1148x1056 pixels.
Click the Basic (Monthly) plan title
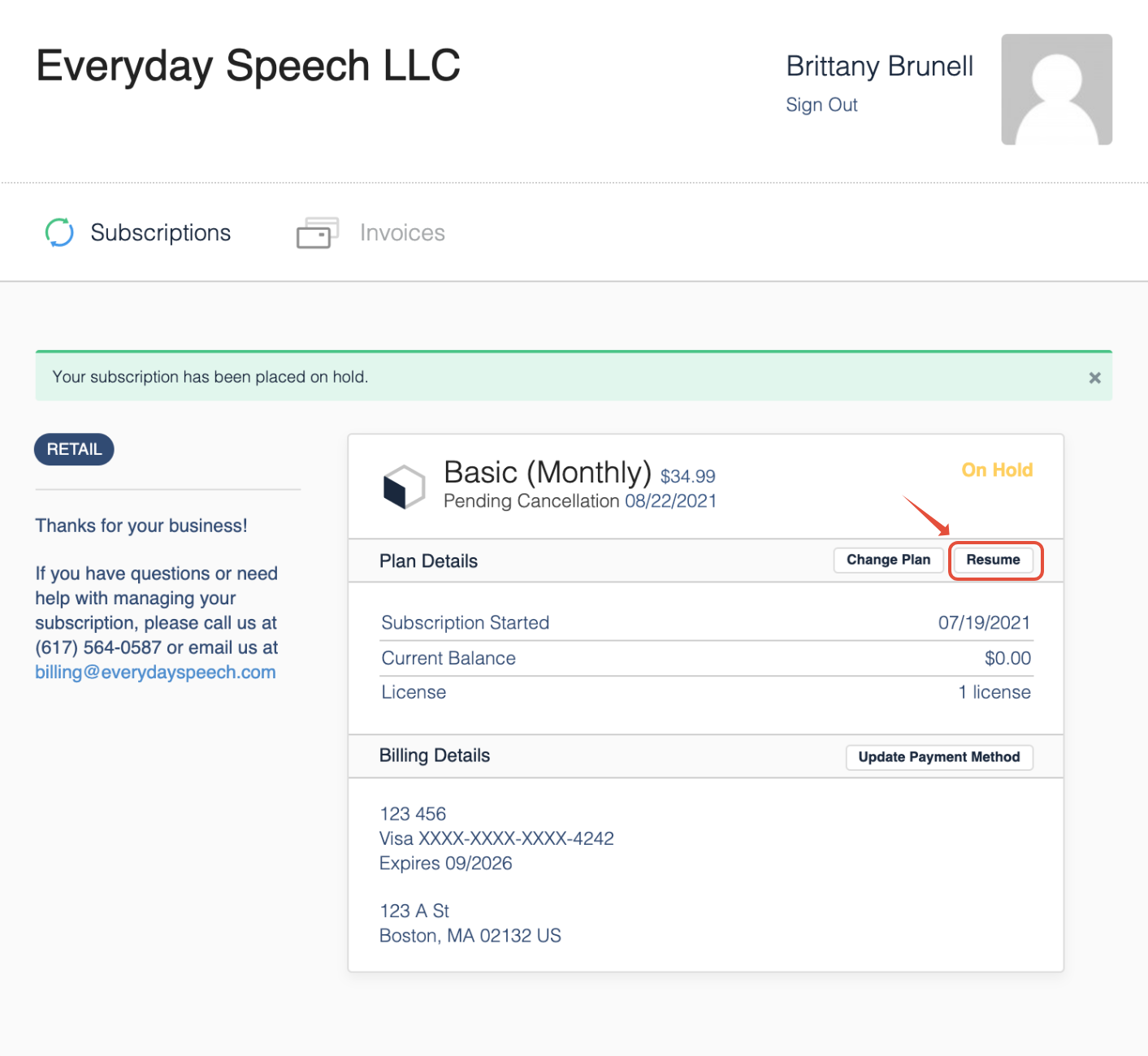point(548,472)
